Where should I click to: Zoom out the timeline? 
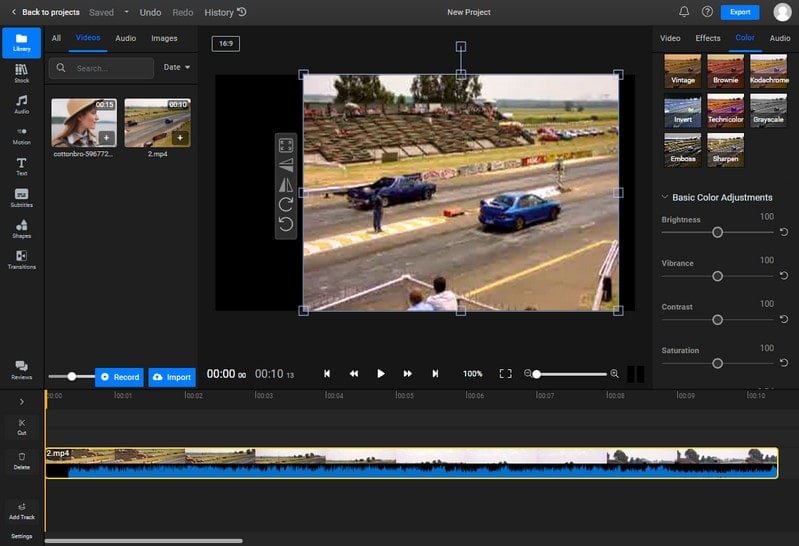(528, 374)
